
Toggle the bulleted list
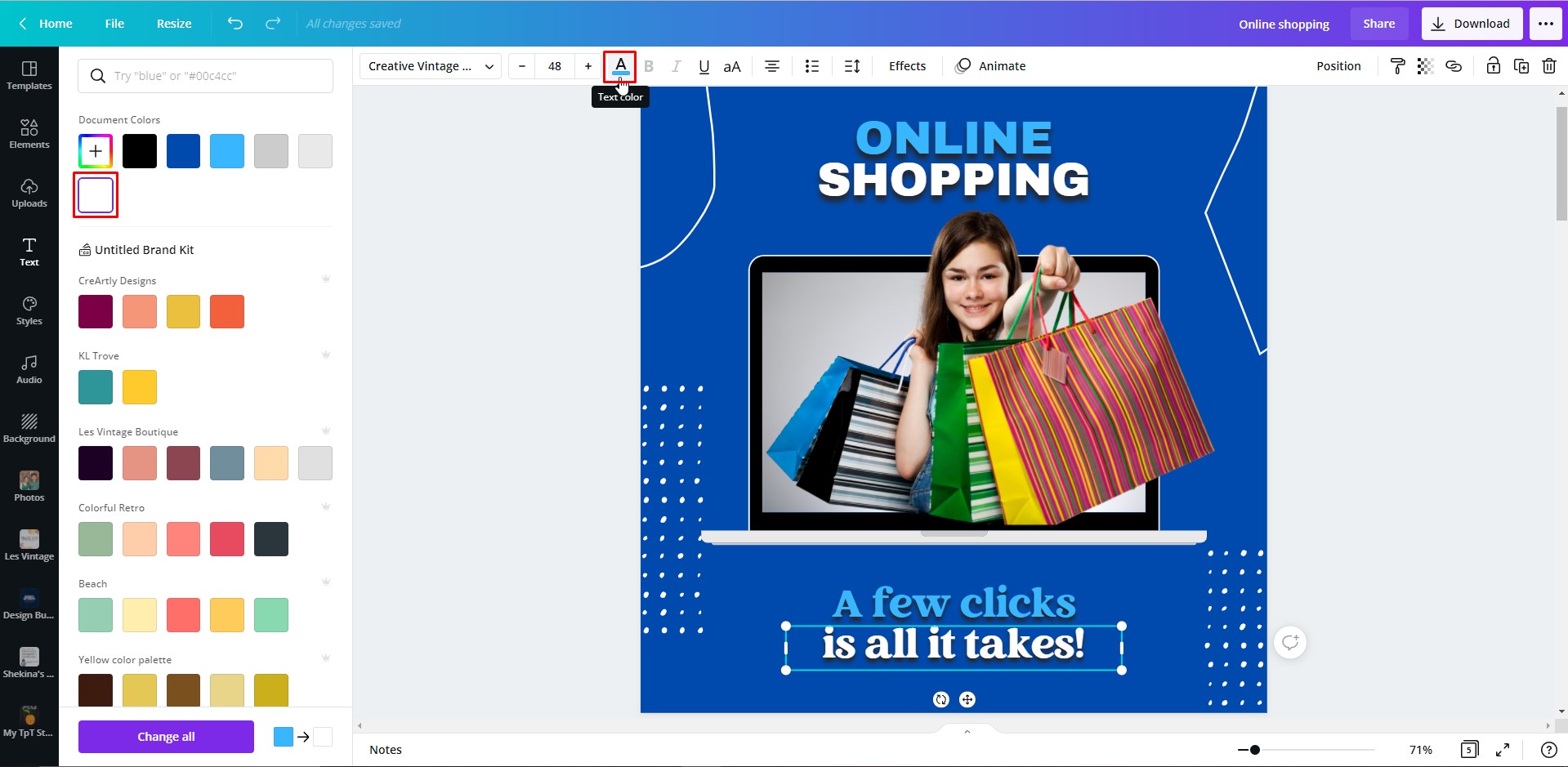coord(811,66)
